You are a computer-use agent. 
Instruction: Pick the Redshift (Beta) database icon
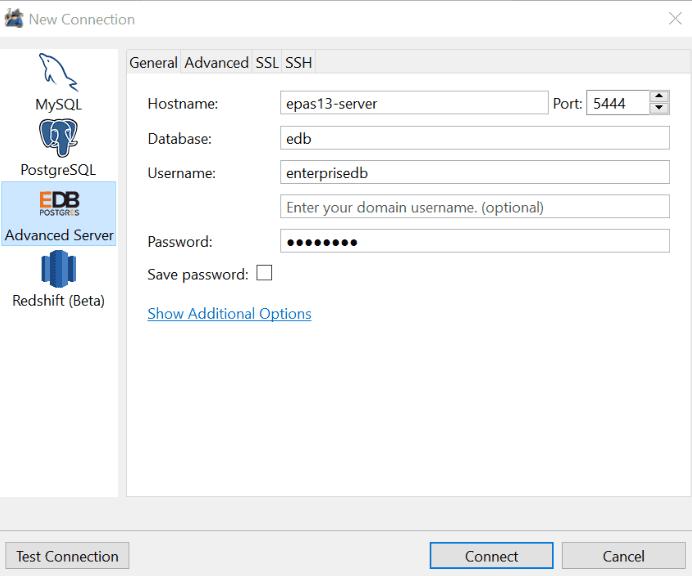coord(58,270)
